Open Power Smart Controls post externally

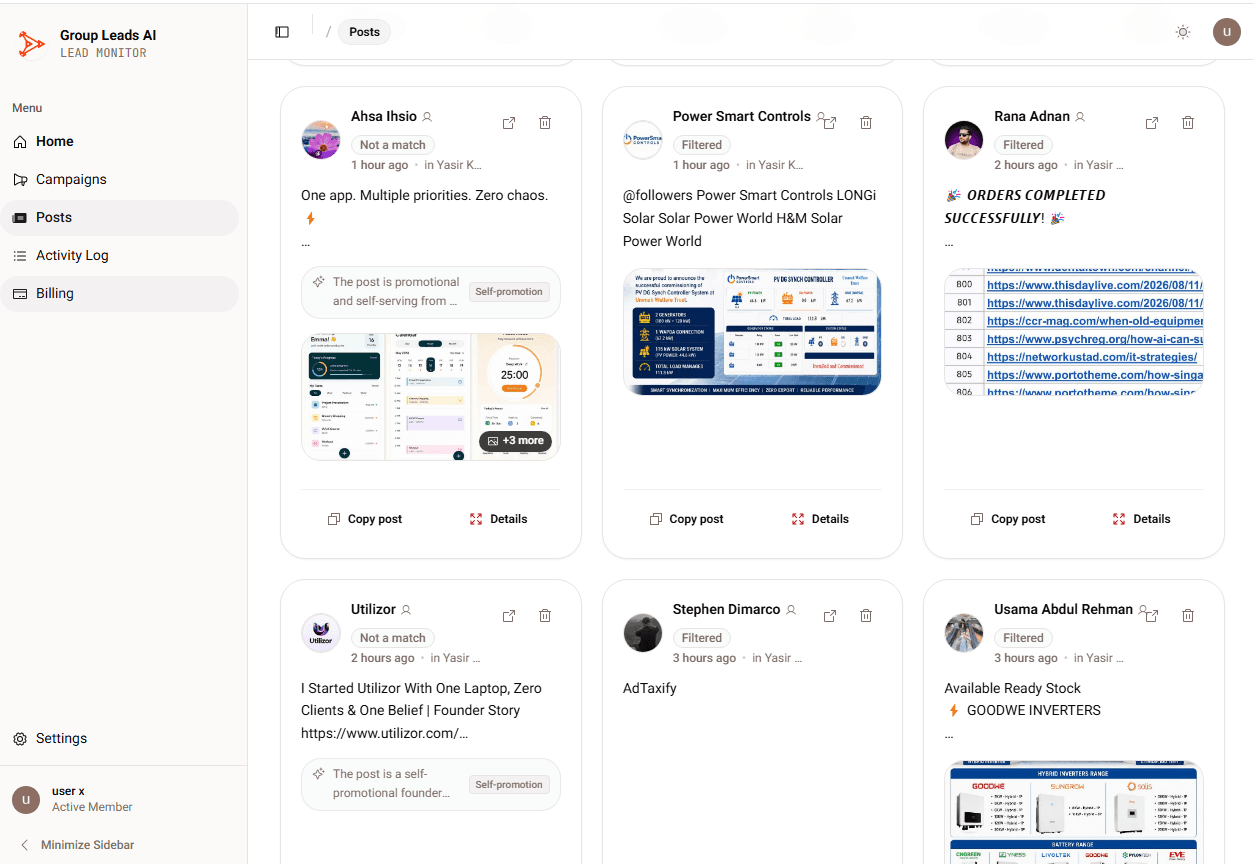pos(830,123)
